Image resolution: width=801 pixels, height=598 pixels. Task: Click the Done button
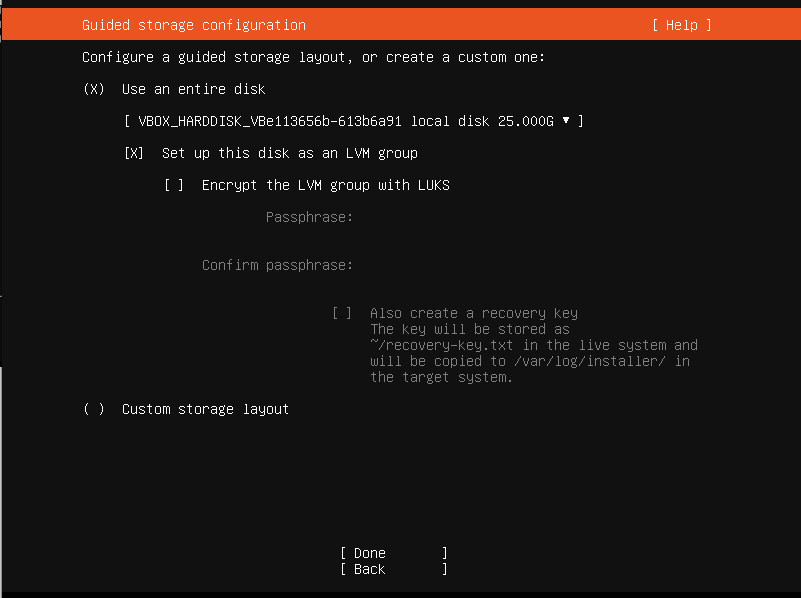coord(394,553)
